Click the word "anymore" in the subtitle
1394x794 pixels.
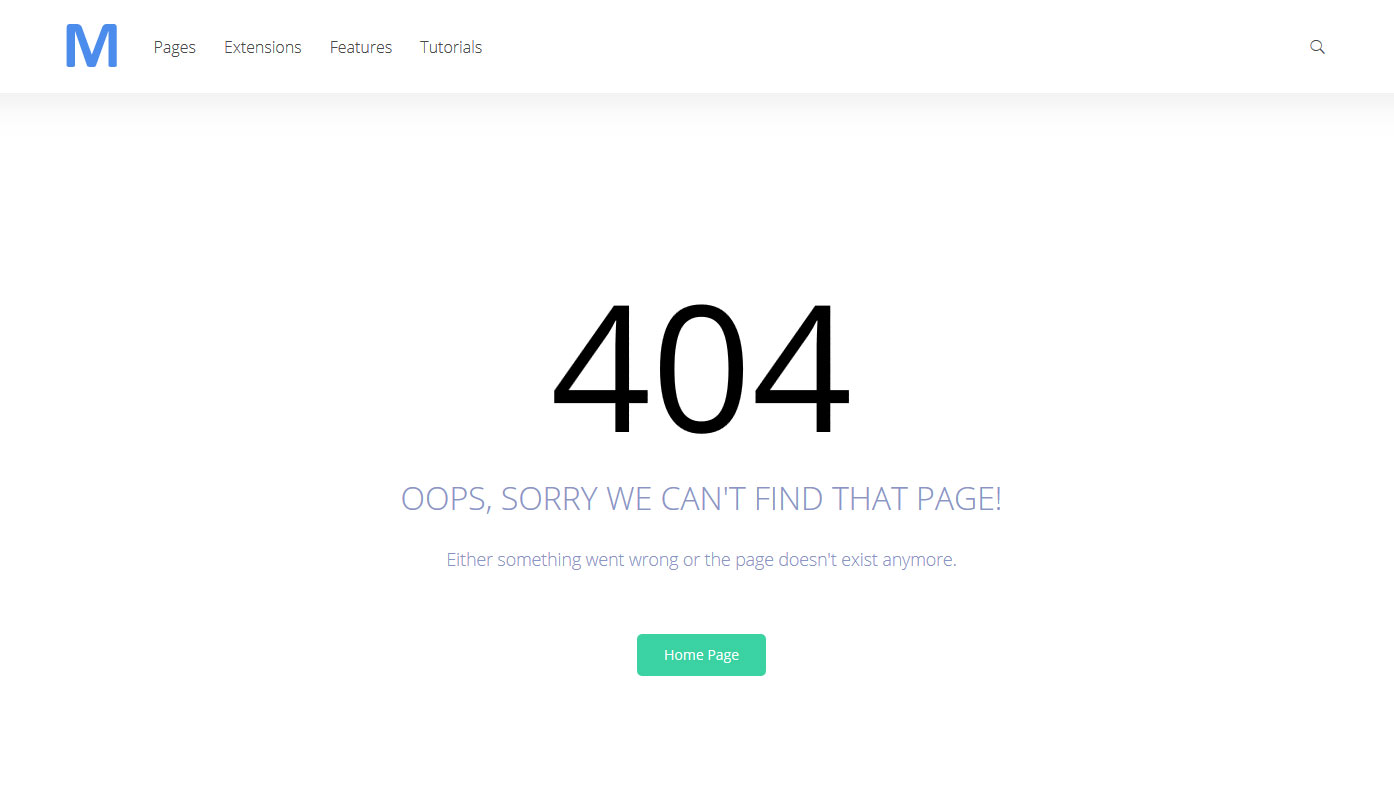tap(919, 560)
